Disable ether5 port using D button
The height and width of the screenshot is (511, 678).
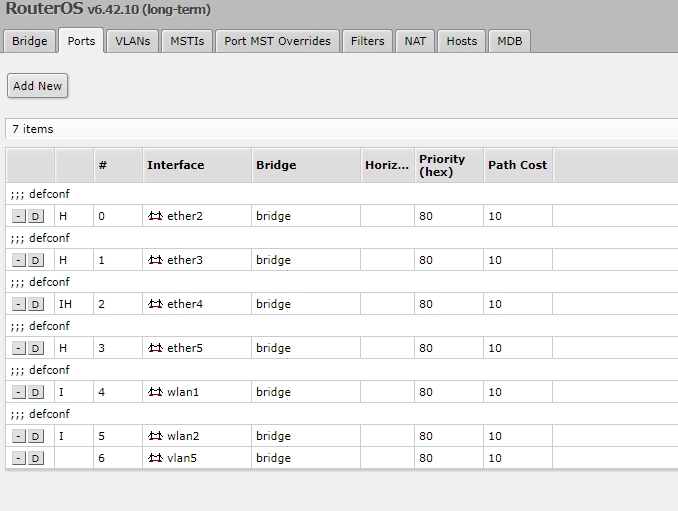point(36,348)
